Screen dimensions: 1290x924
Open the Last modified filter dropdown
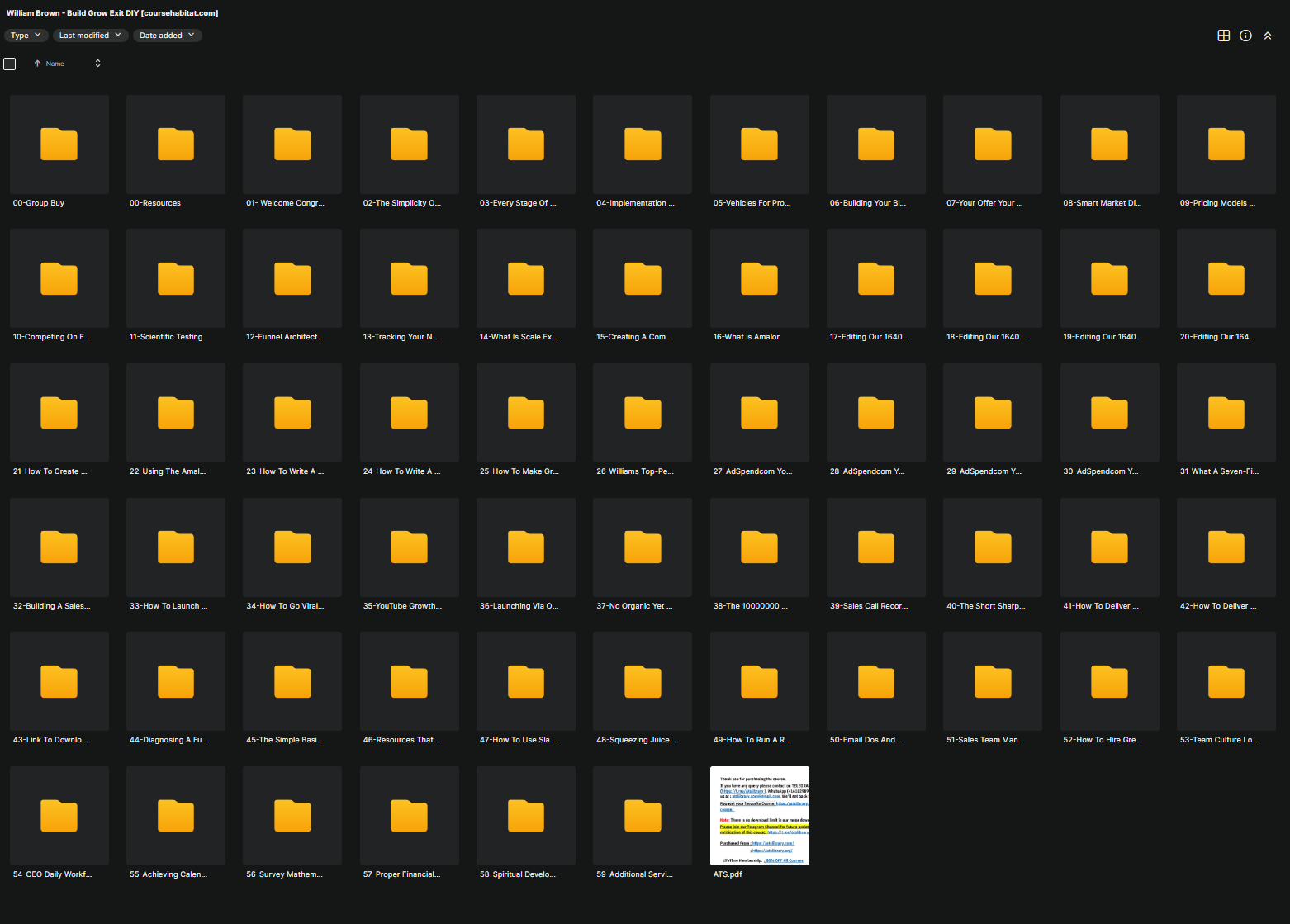(x=91, y=36)
